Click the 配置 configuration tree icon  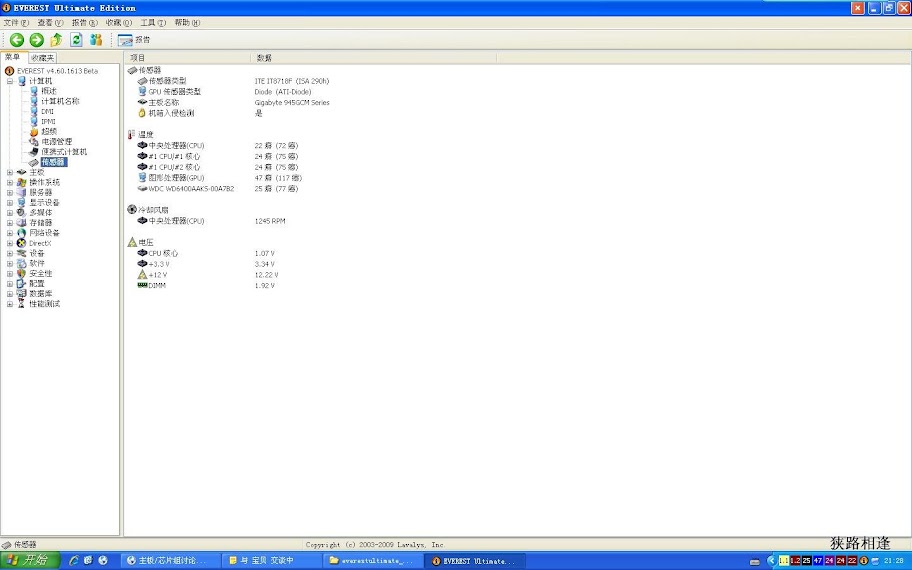pyautogui.click(x=22, y=283)
